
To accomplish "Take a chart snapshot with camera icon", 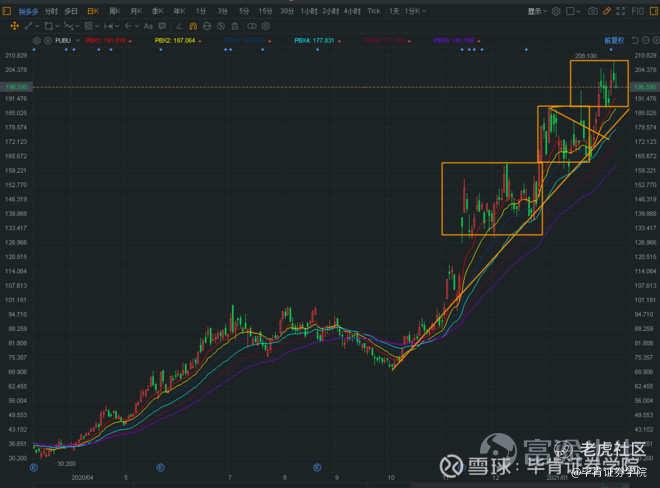I will 593,11.
